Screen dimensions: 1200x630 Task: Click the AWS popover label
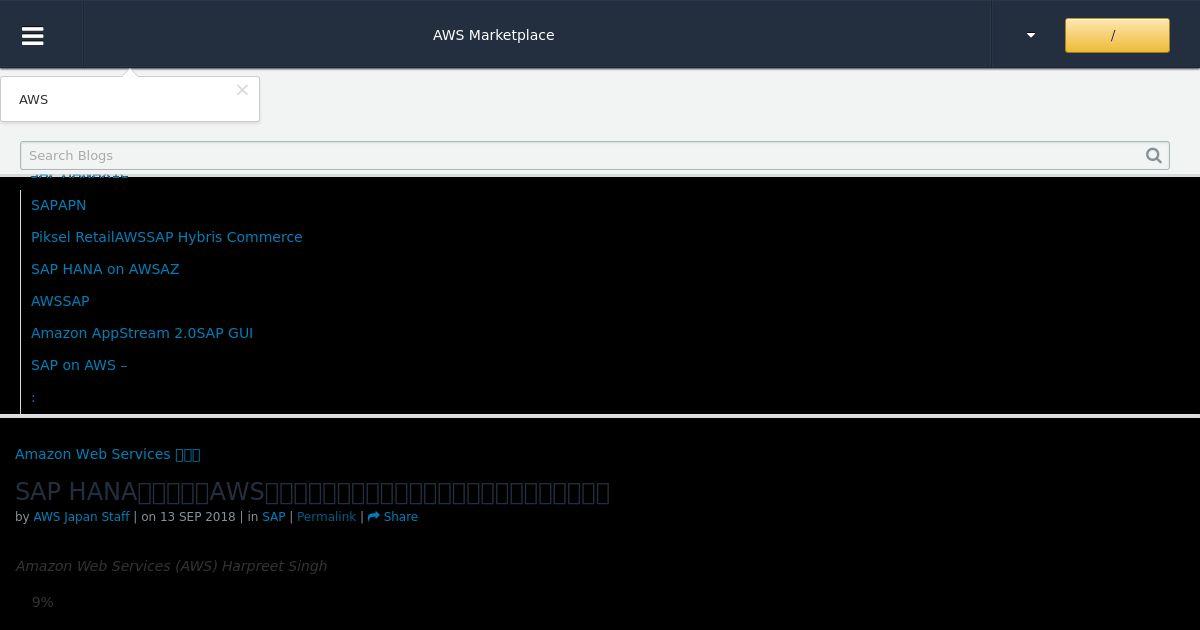tap(33, 100)
